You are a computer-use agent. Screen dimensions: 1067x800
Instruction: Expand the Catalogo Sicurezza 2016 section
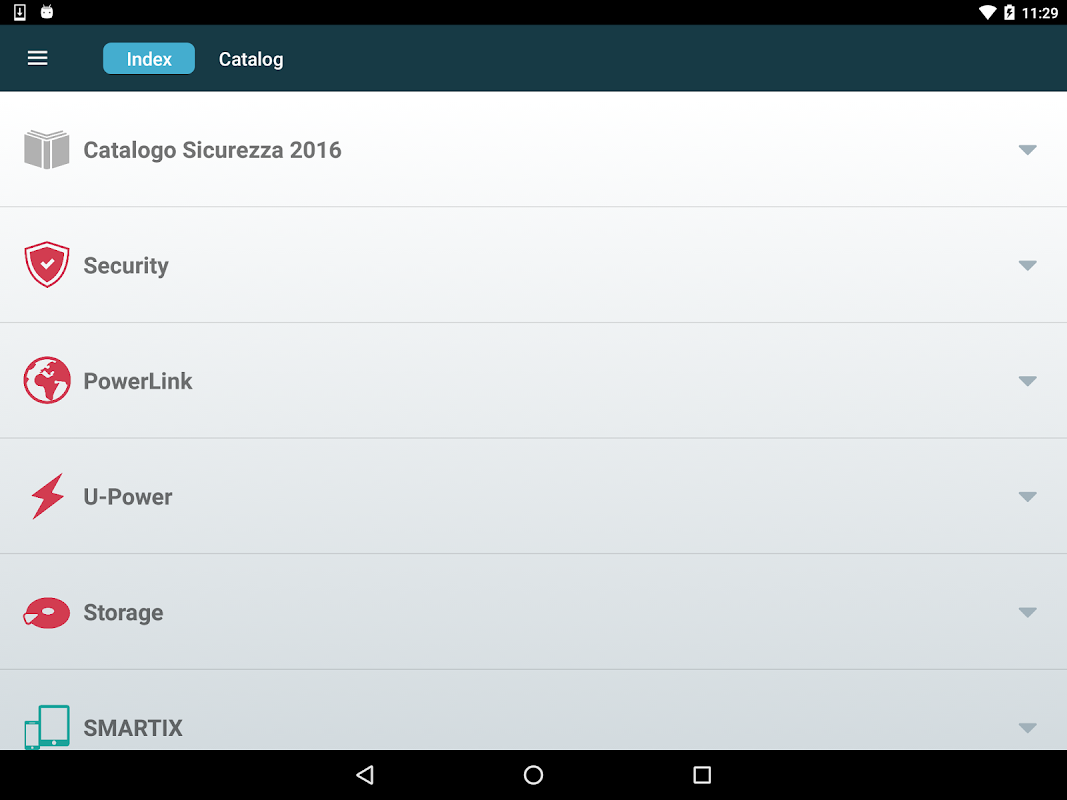point(1028,150)
